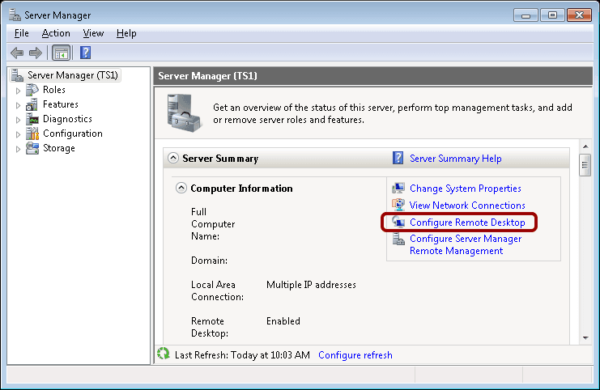Click the Configure Server Manager Remote Management icon
The height and width of the screenshot is (390, 600).
pyautogui.click(x=398, y=239)
